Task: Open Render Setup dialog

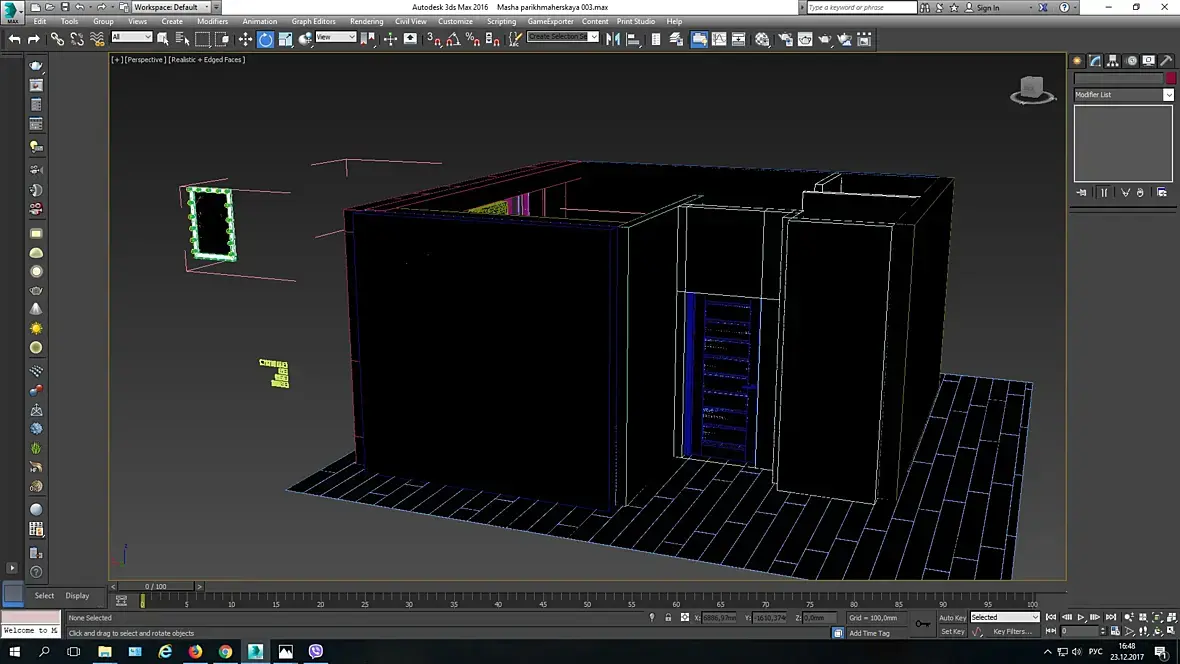Action: 785,39
